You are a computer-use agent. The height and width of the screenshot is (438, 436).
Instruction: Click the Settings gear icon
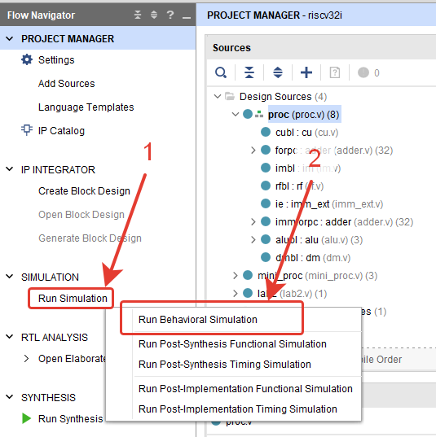point(27,60)
